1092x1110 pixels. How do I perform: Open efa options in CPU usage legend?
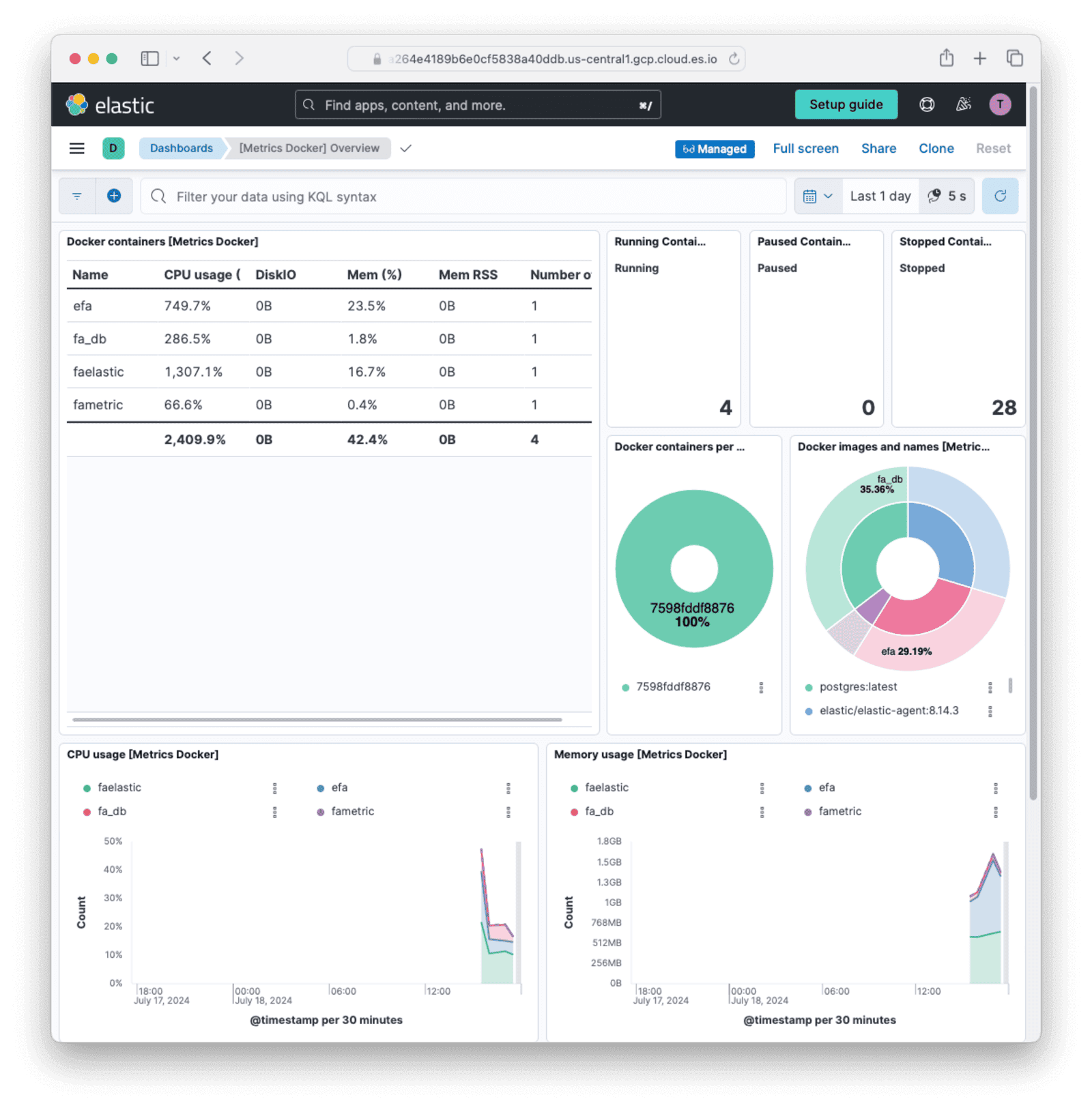[x=508, y=789]
